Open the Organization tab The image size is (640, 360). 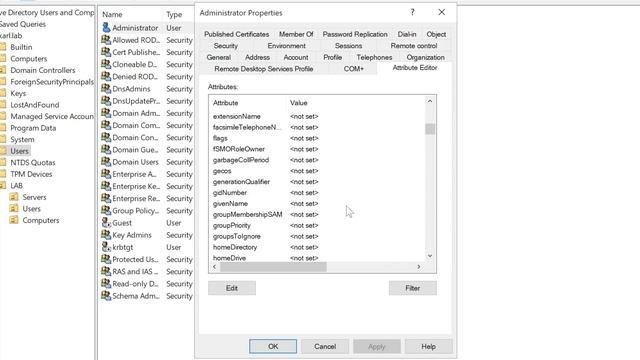coord(425,57)
